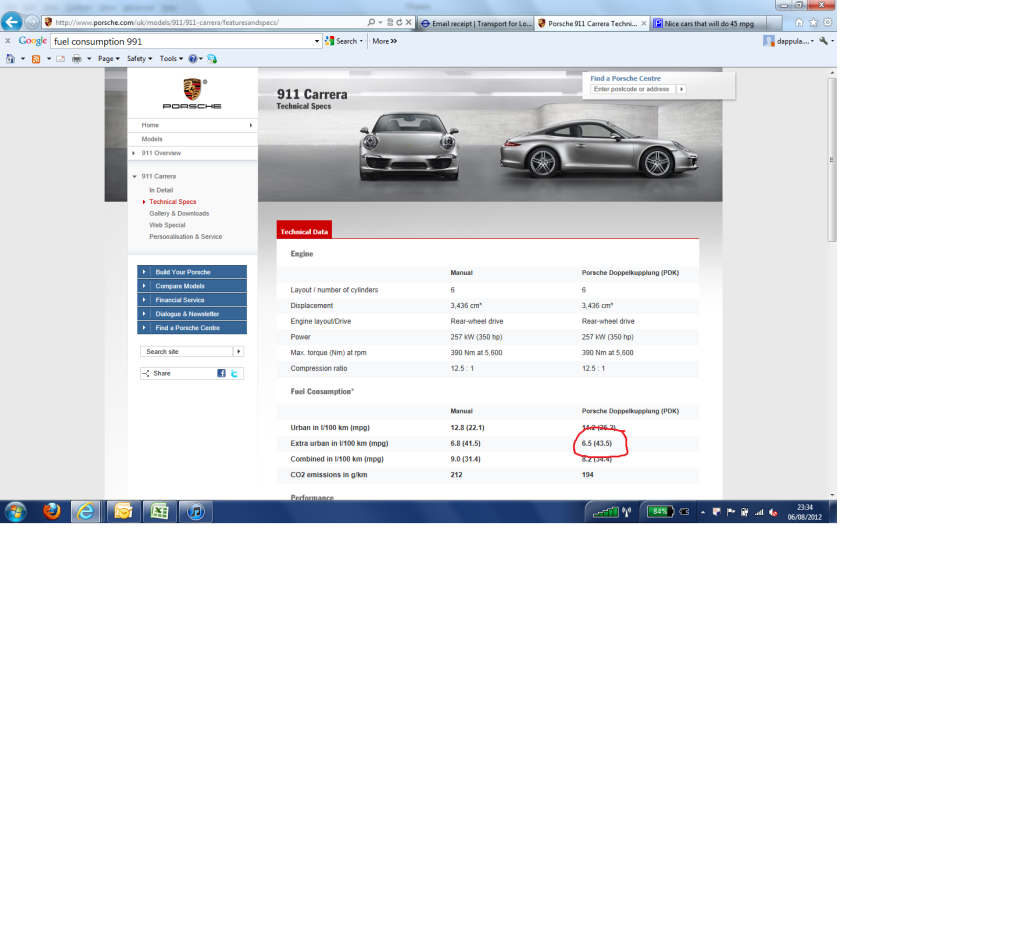Open Firefox from the taskbar
Screen dimensions: 1023x930
tap(52, 512)
